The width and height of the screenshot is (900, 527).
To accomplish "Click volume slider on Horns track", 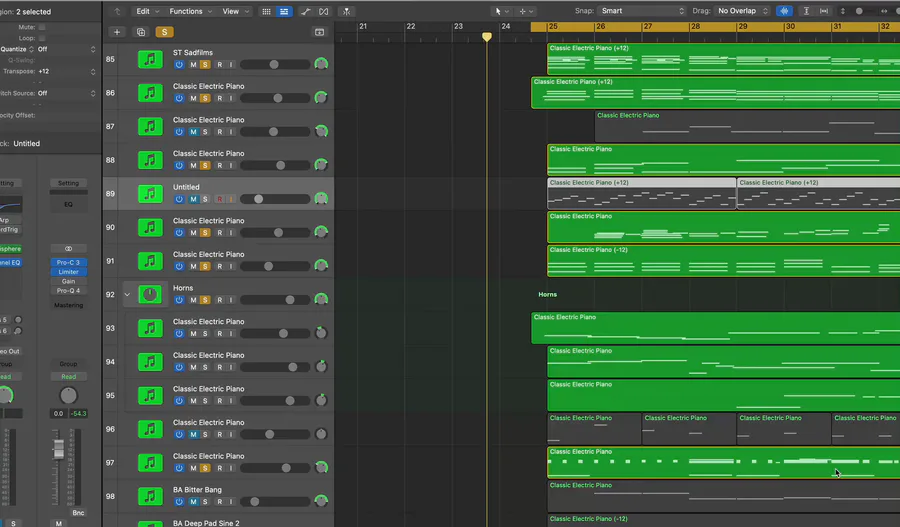I will [x=275, y=300].
